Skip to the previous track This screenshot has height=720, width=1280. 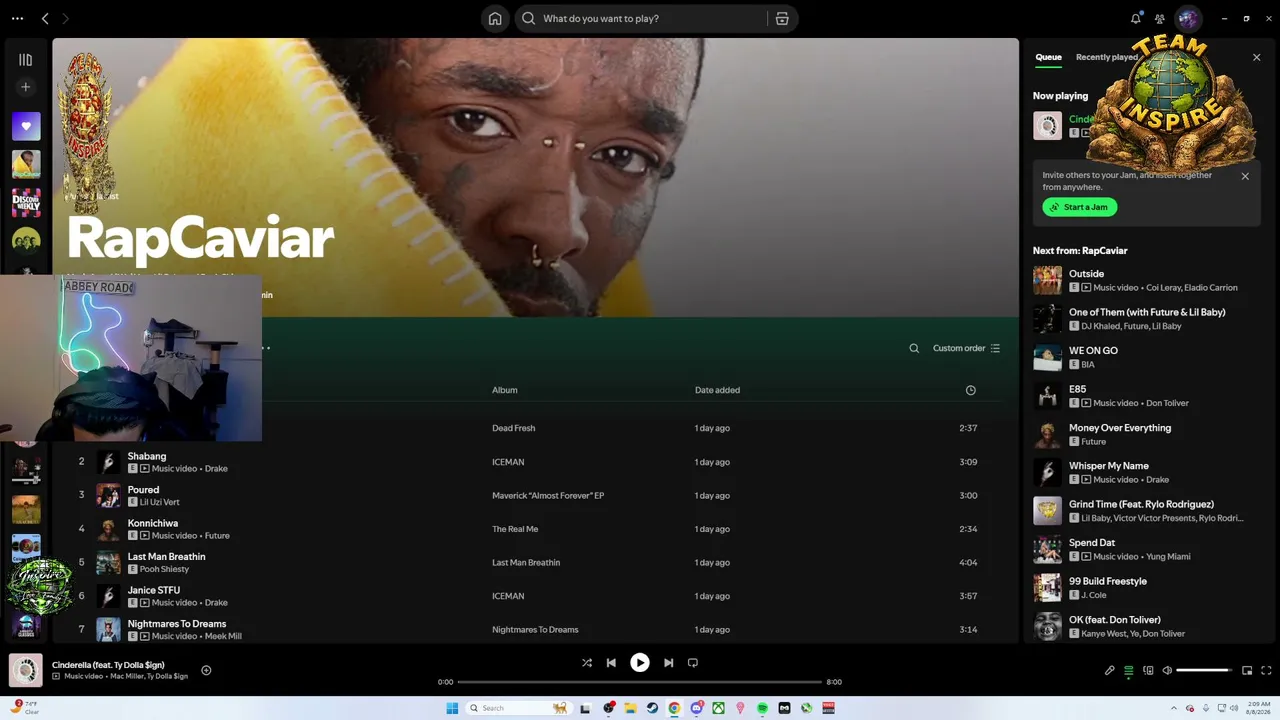coord(611,662)
